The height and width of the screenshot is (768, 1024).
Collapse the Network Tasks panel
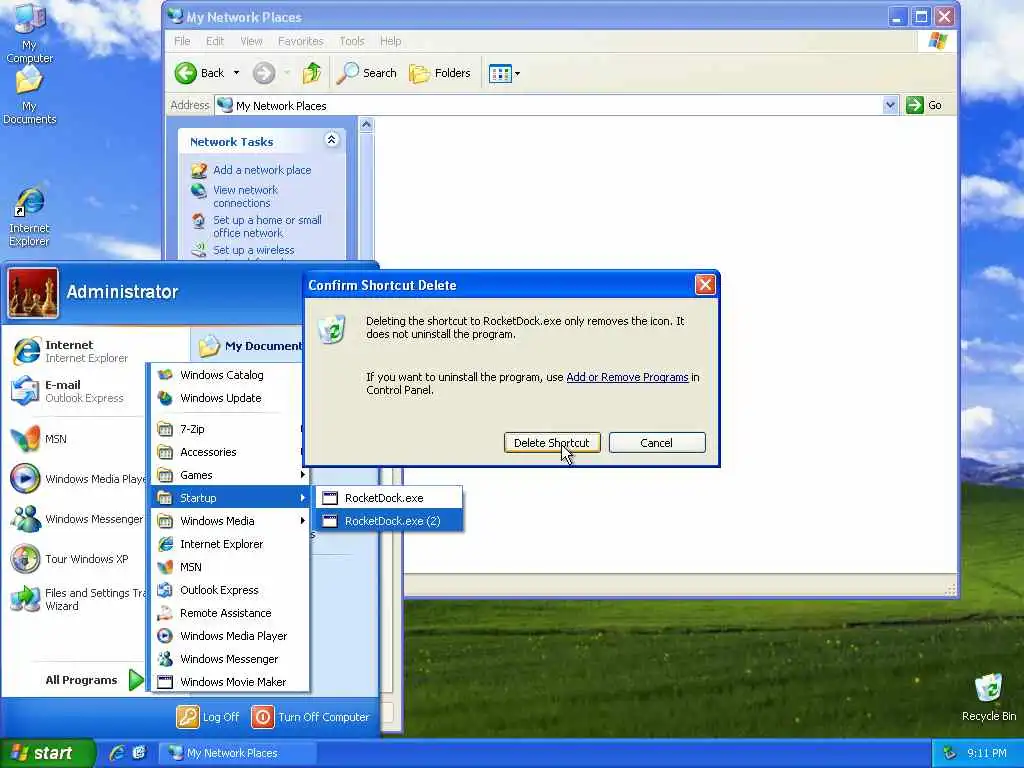pyautogui.click(x=332, y=140)
